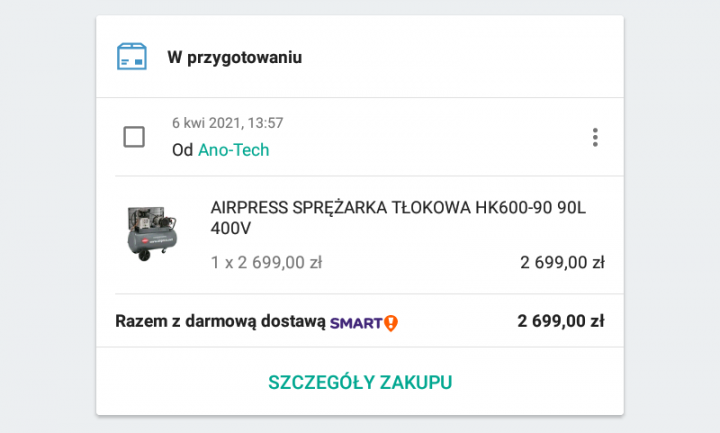
Task: Click the '400V' second line of product title
Action: [230, 229]
